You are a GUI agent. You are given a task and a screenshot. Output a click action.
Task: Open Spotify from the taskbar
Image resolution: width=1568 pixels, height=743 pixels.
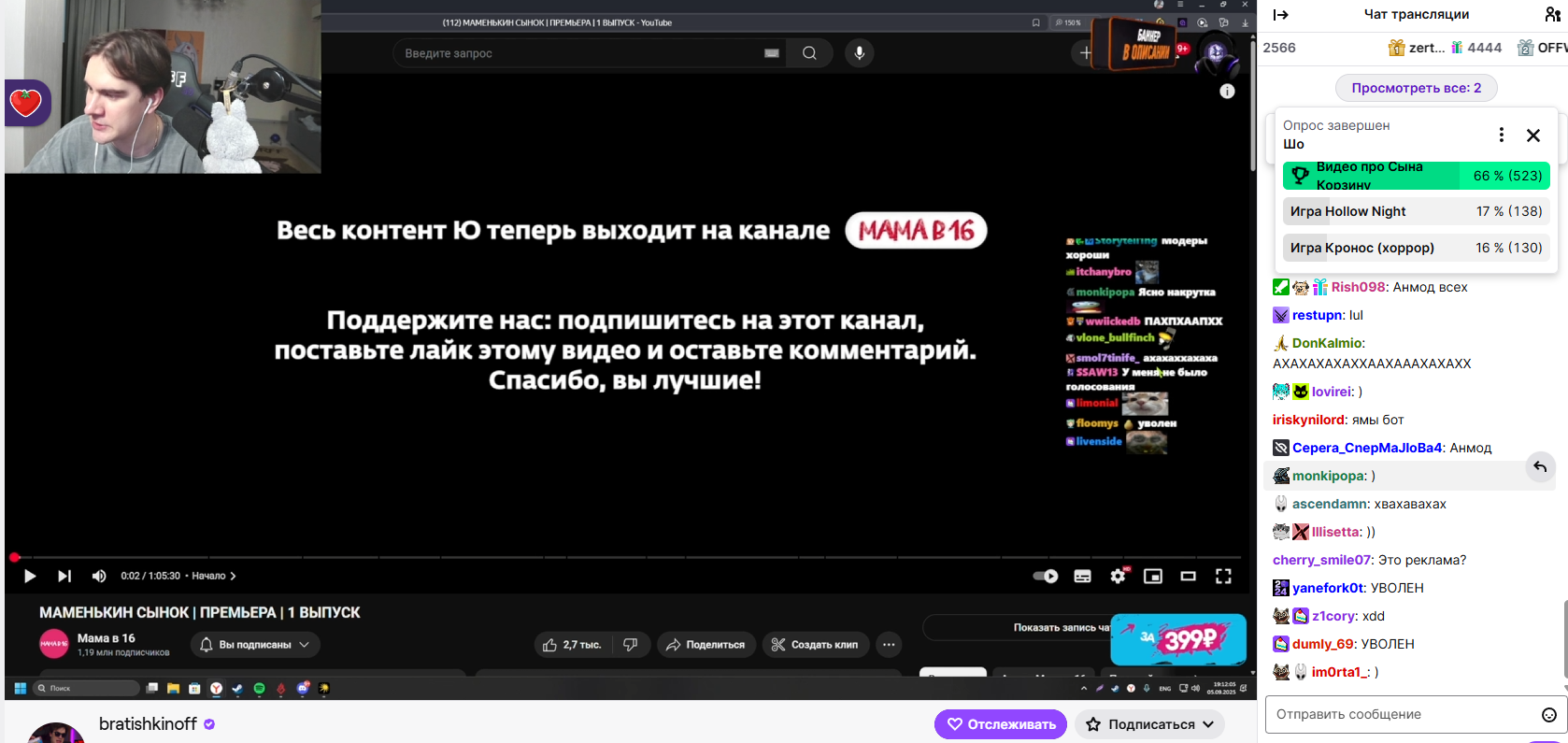click(259, 689)
